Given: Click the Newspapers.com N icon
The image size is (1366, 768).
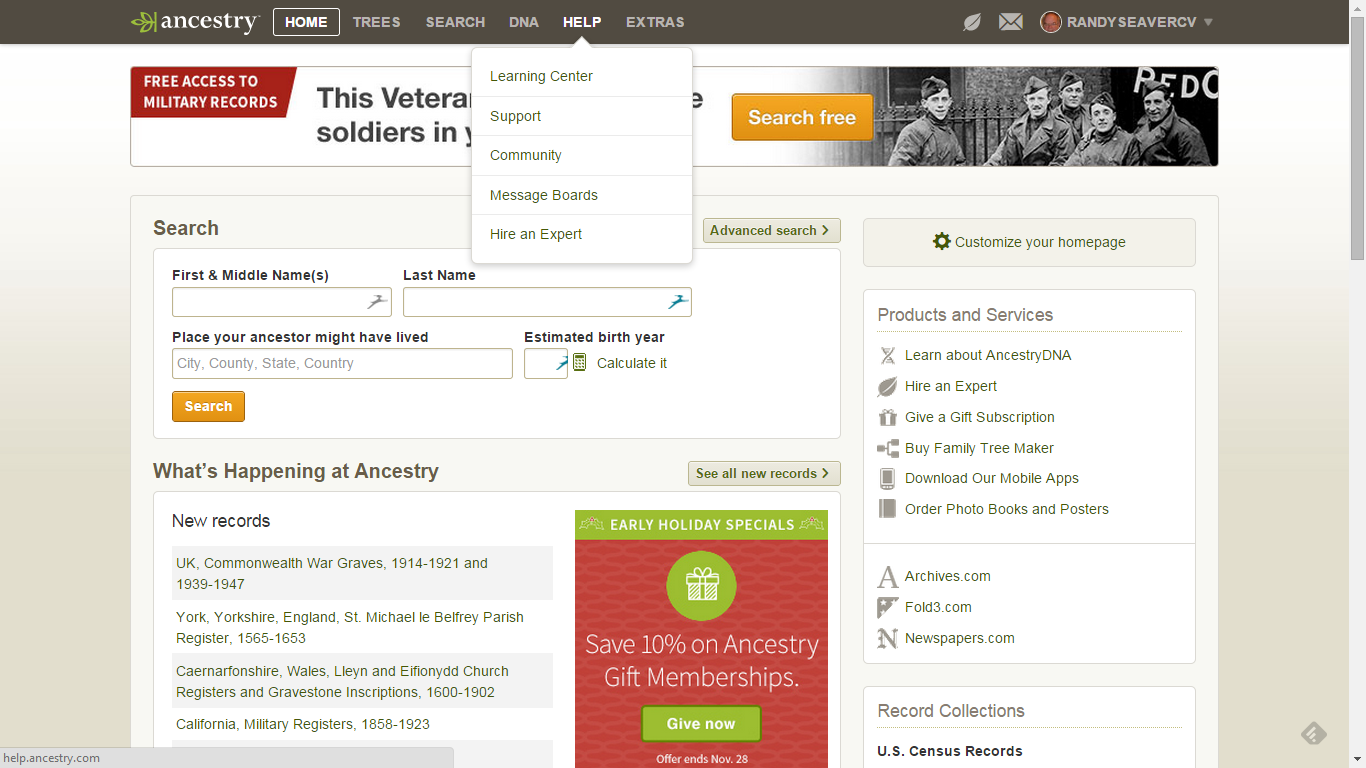Looking at the screenshot, I should [887, 638].
